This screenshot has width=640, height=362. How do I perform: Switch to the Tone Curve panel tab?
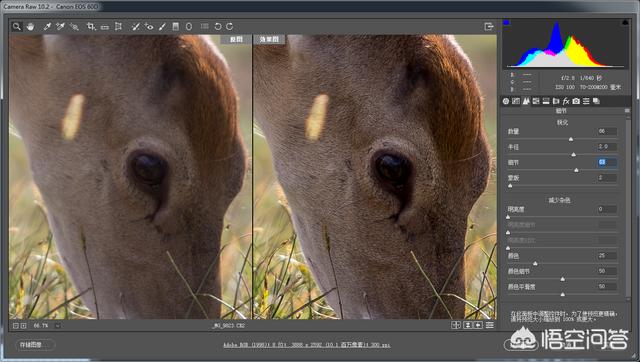point(516,101)
